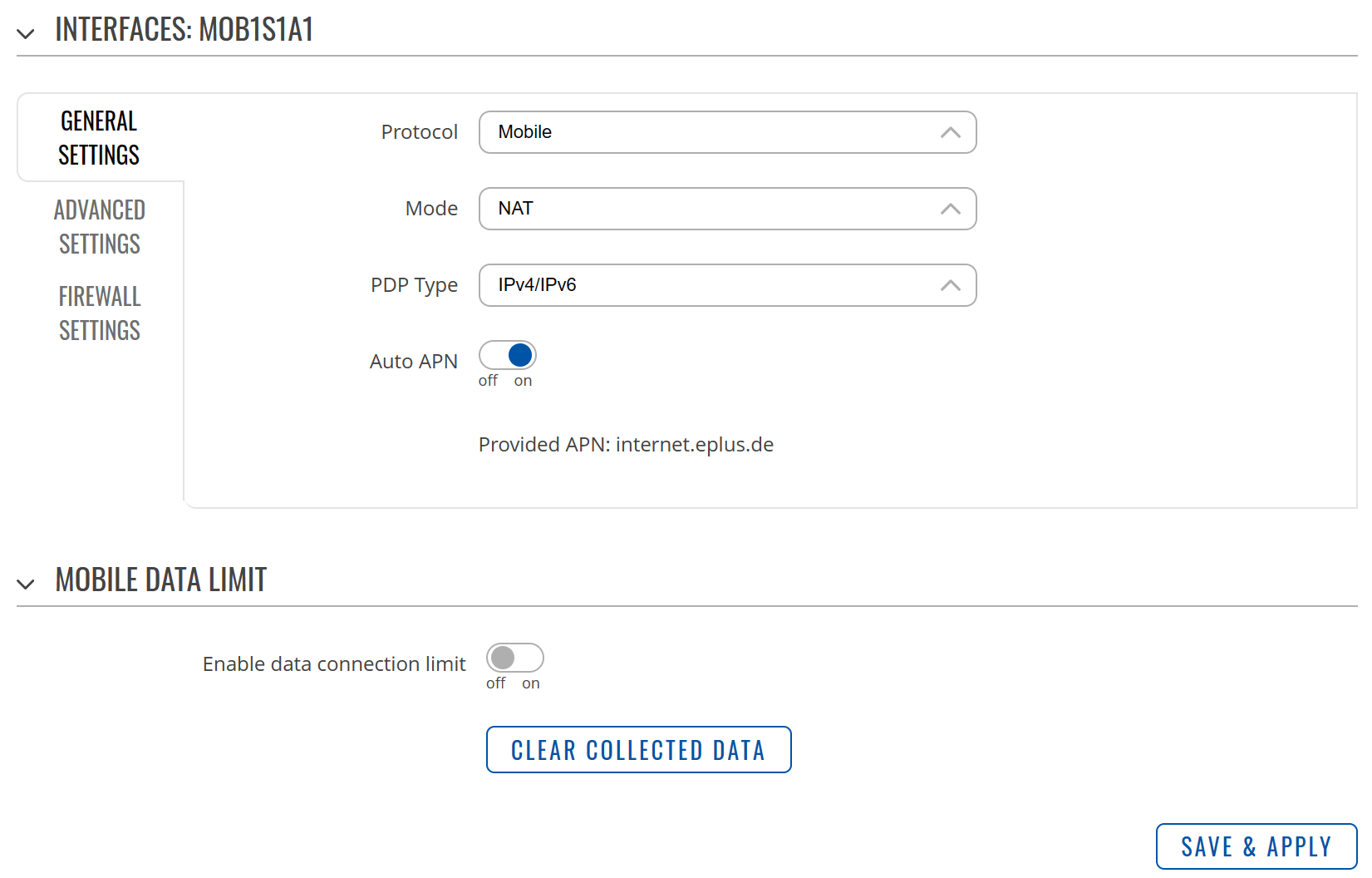Open the Mode dropdown showing NAT
1372x878 pixels.
point(728,209)
